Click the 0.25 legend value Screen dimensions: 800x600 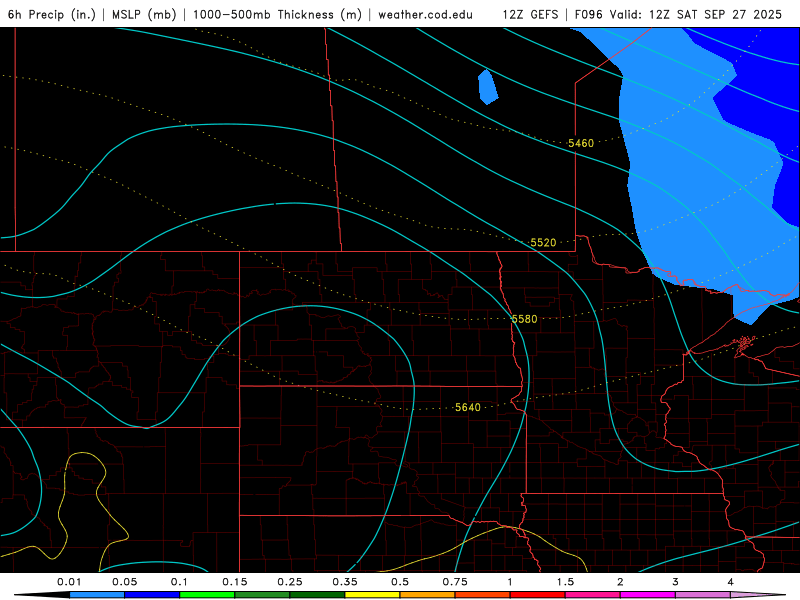pos(290,582)
